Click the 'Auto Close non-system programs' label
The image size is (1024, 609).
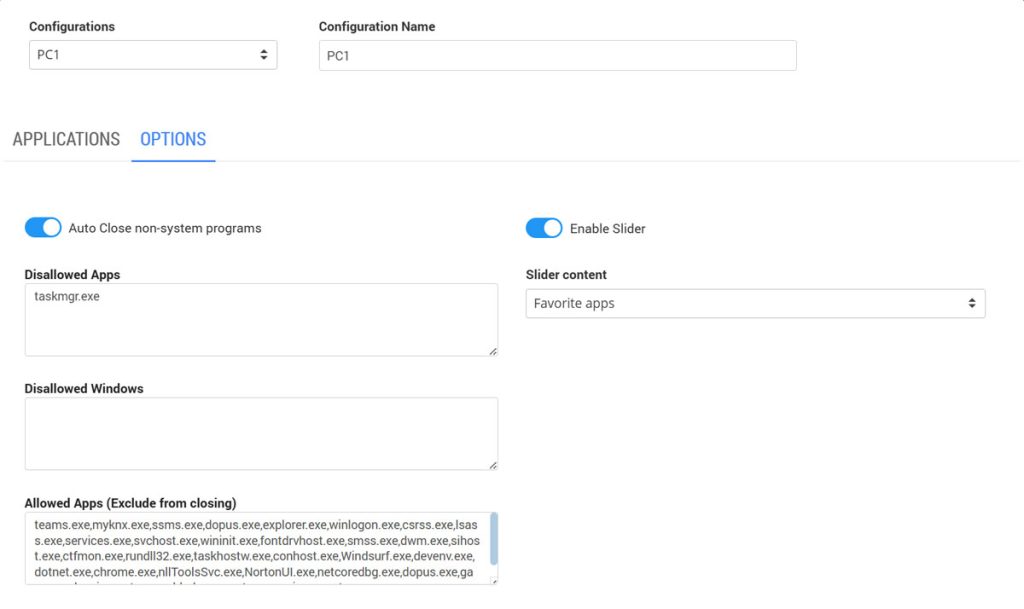click(165, 228)
